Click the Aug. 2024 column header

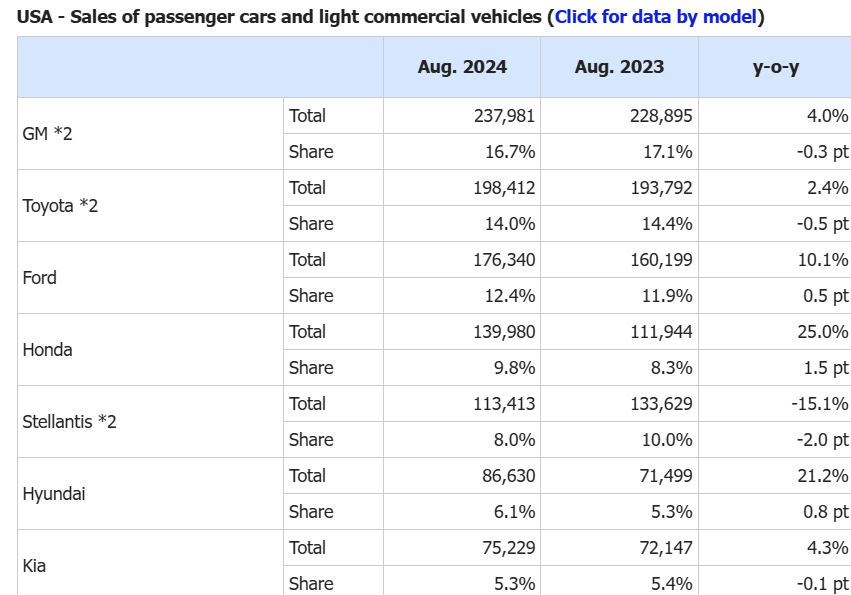tap(462, 67)
